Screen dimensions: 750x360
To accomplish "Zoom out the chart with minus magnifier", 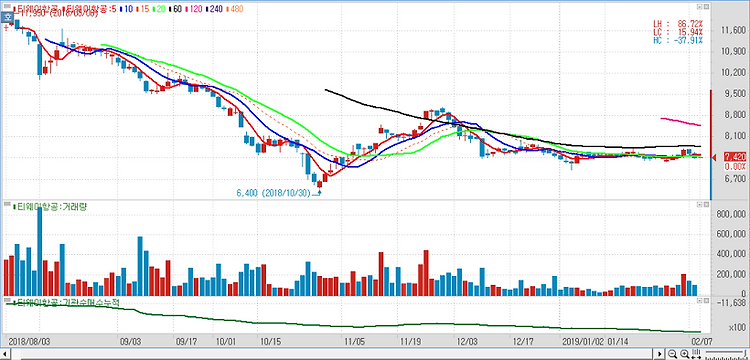I will (673, 354).
